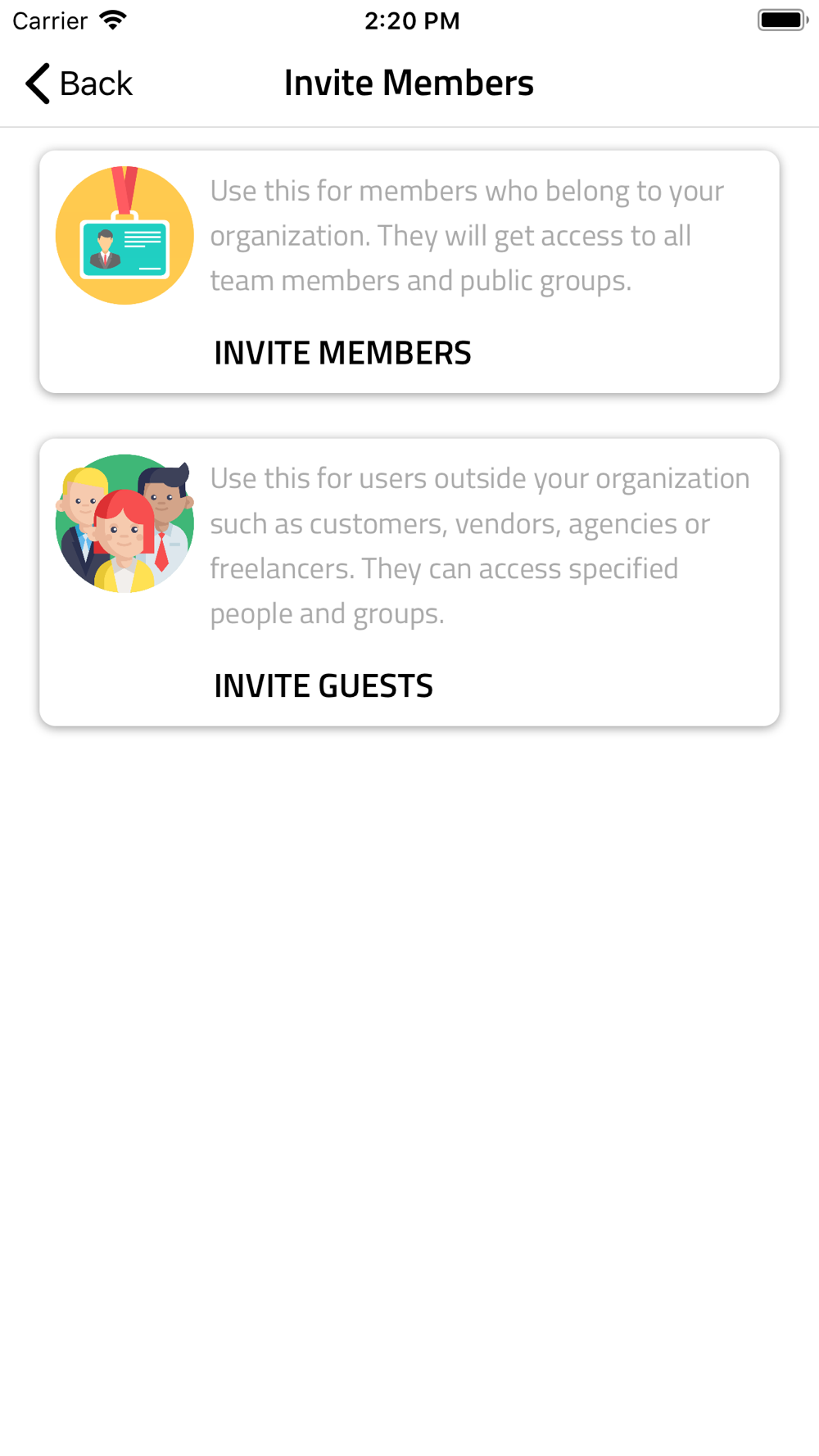Tap the Invite Members page title

click(x=409, y=83)
